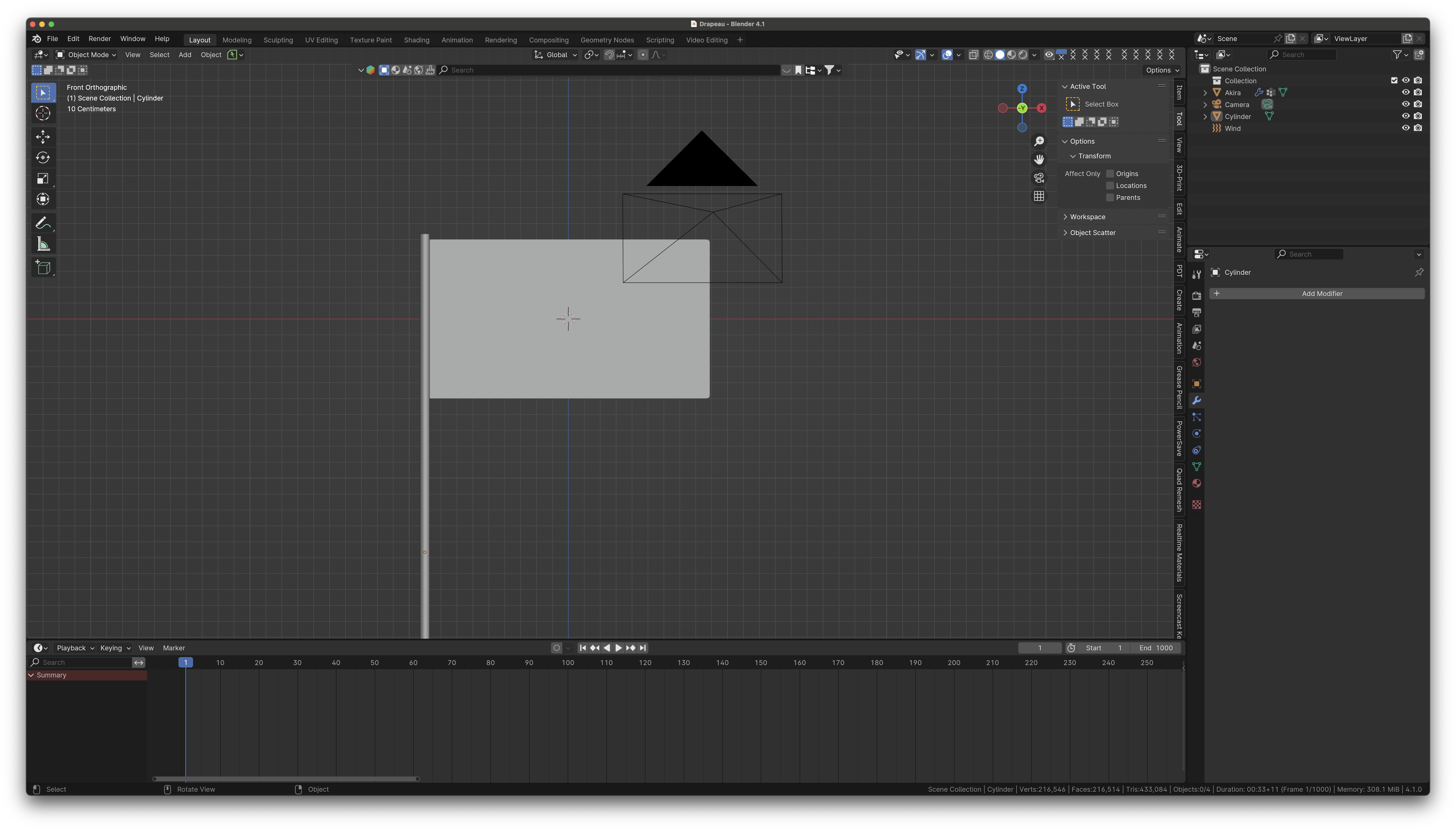Open the Item sidebar tab
This screenshot has width=1456, height=830.
[1179, 92]
